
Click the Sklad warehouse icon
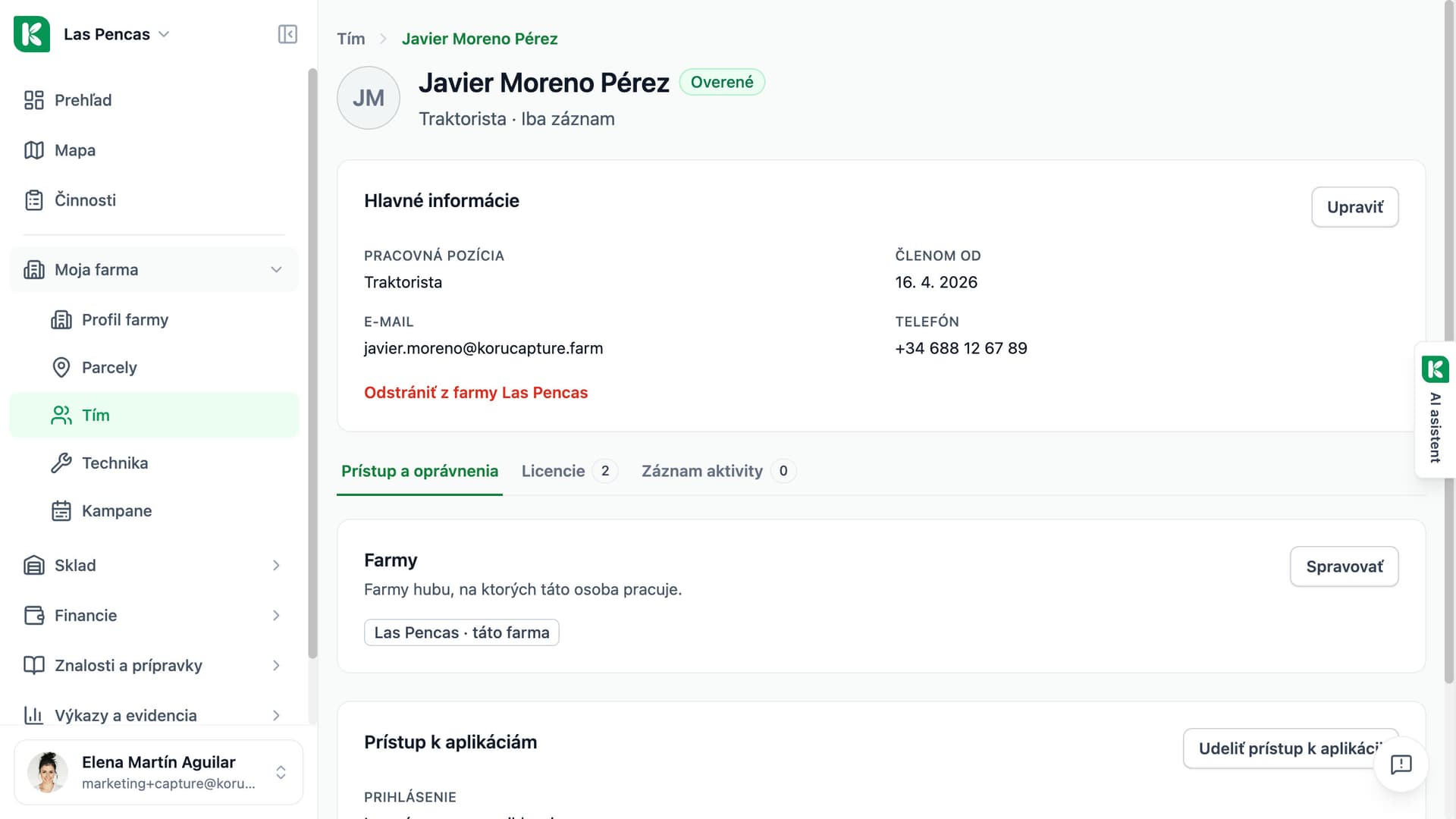coord(34,566)
